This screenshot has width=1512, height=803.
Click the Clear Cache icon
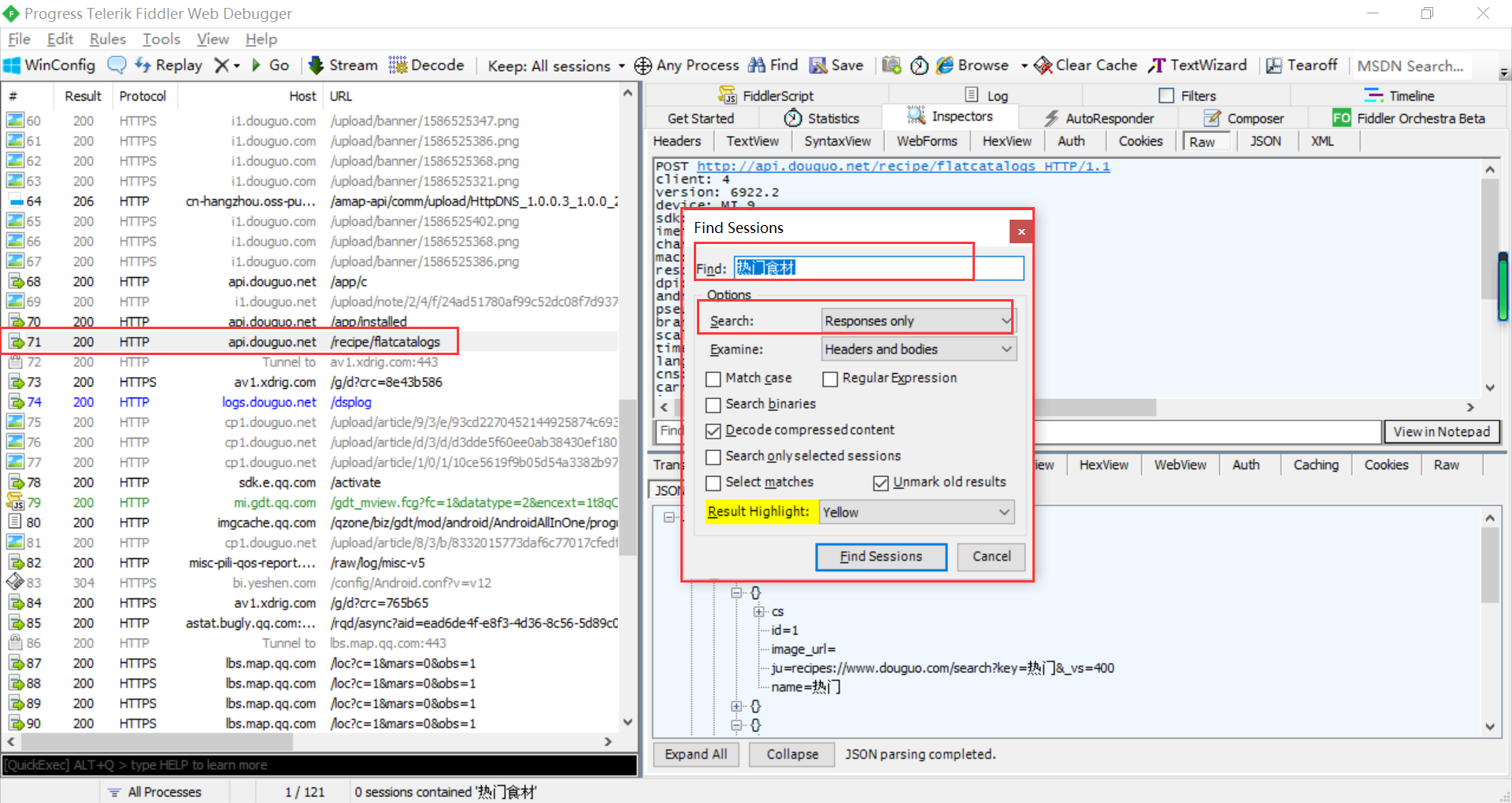pyautogui.click(x=1043, y=65)
